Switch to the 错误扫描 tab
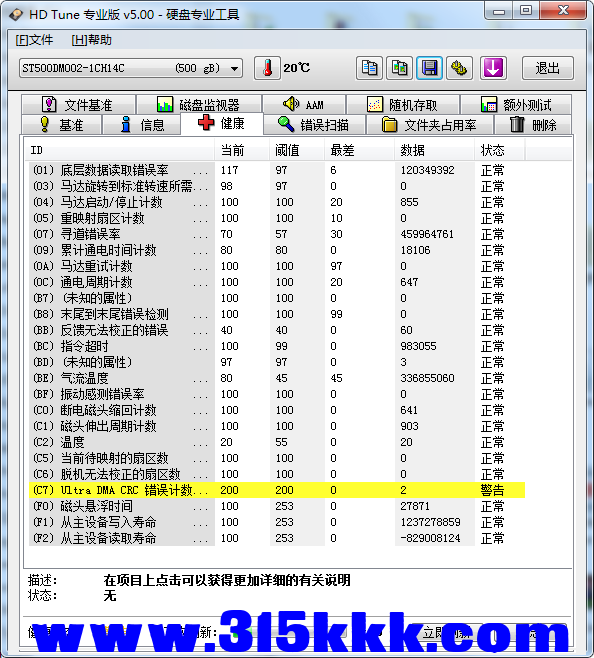The width and height of the screenshot is (594, 658). coord(314,125)
